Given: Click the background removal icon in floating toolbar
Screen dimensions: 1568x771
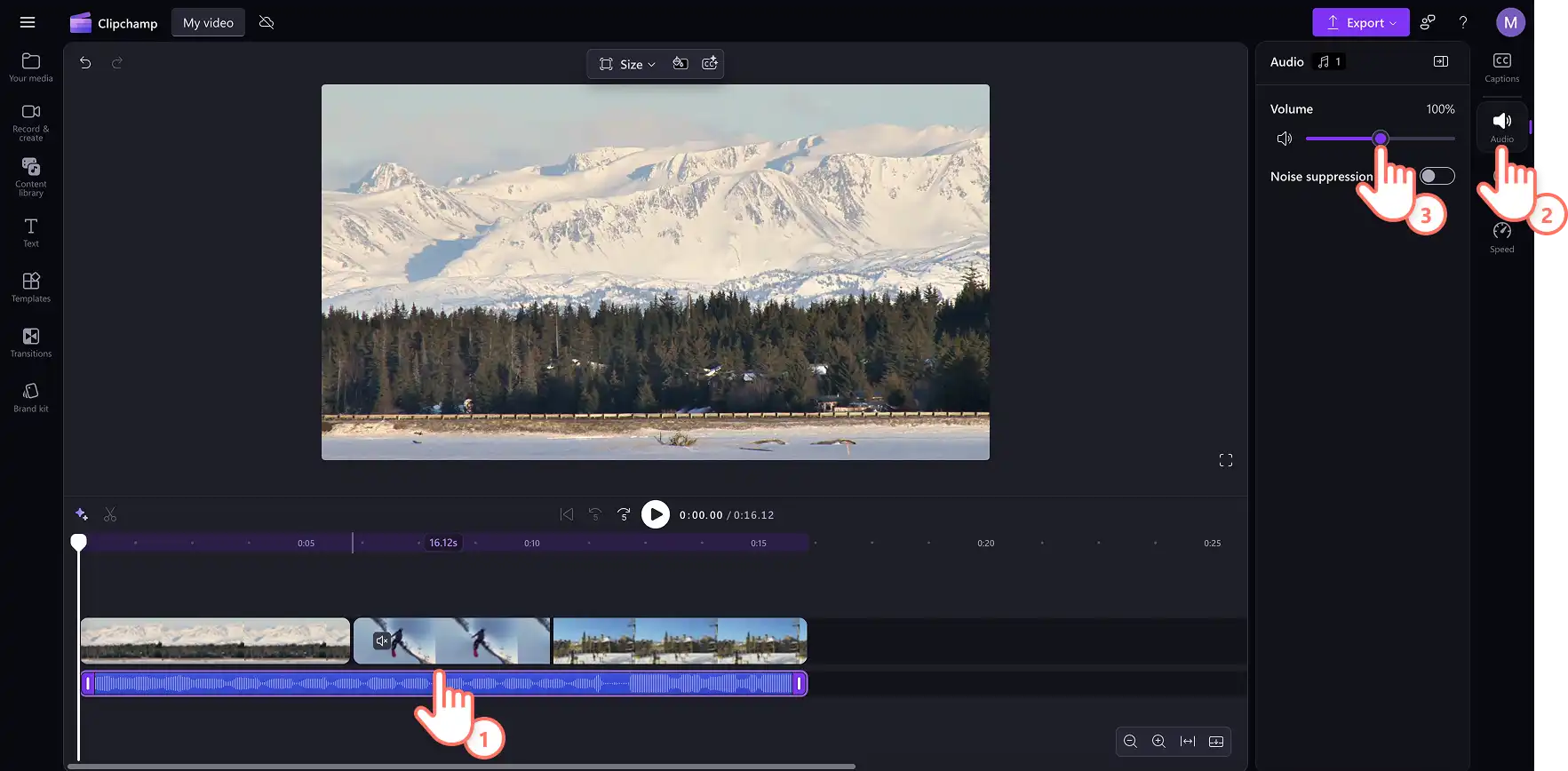Looking at the screenshot, I should [681, 64].
